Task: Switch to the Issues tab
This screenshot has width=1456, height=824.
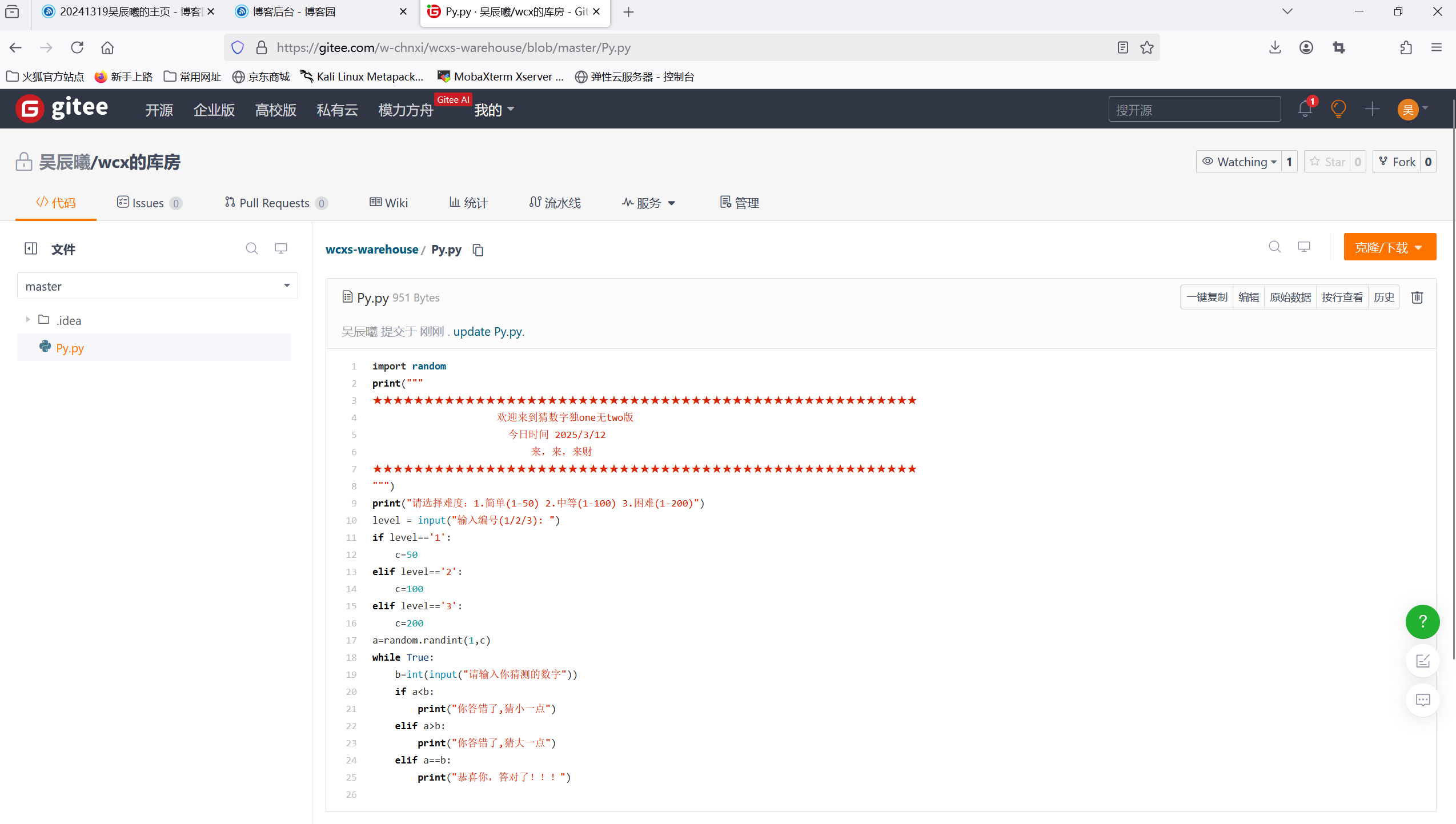Action: tap(149, 203)
